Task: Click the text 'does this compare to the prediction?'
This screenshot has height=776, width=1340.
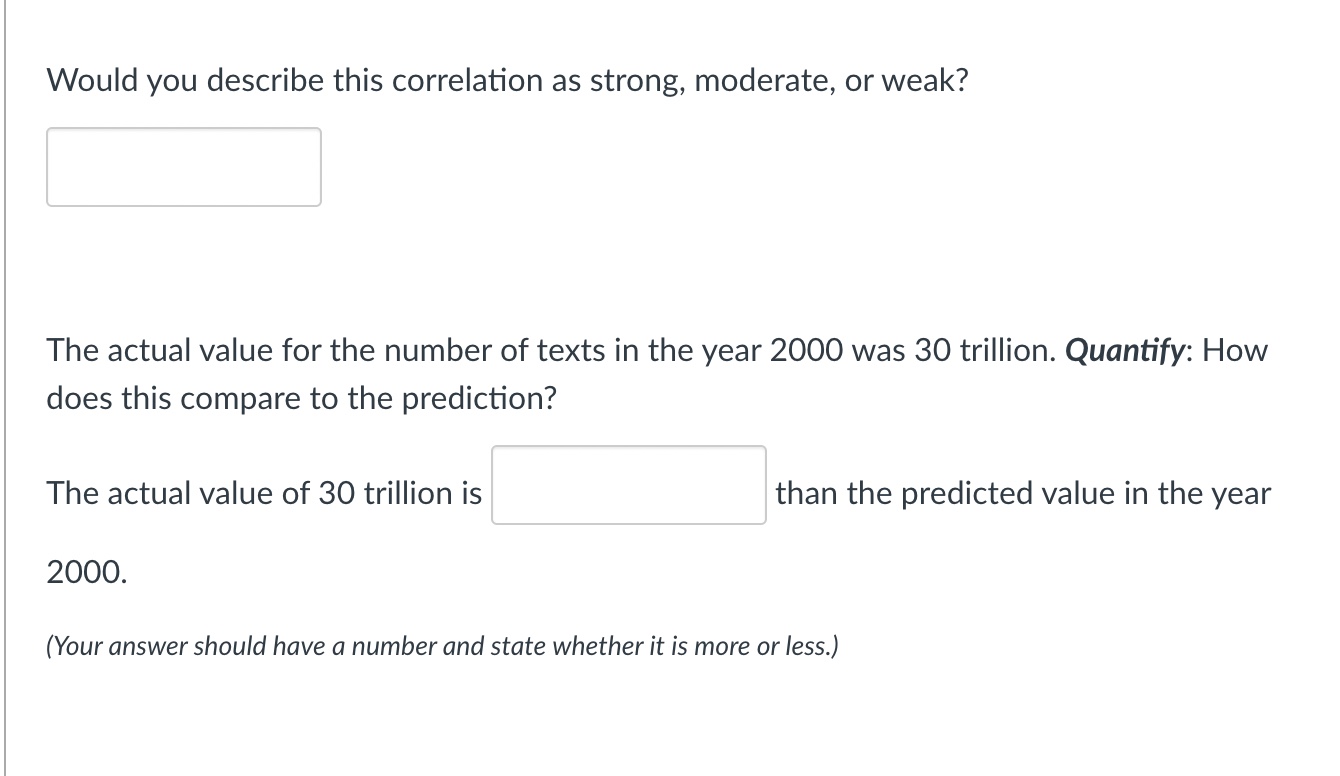Action: (x=301, y=399)
